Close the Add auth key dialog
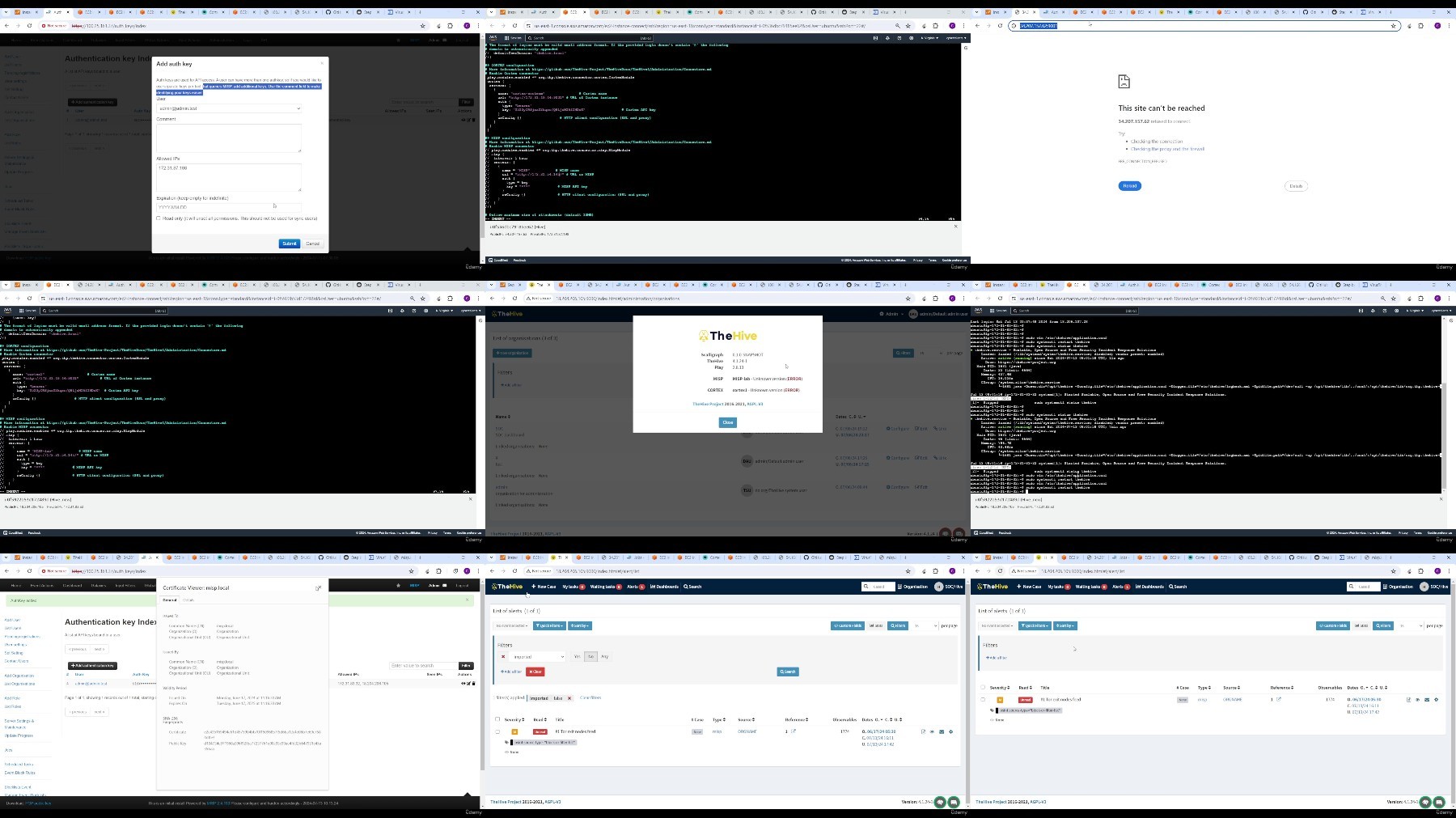This screenshot has width=1456, height=818. pos(322,62)
